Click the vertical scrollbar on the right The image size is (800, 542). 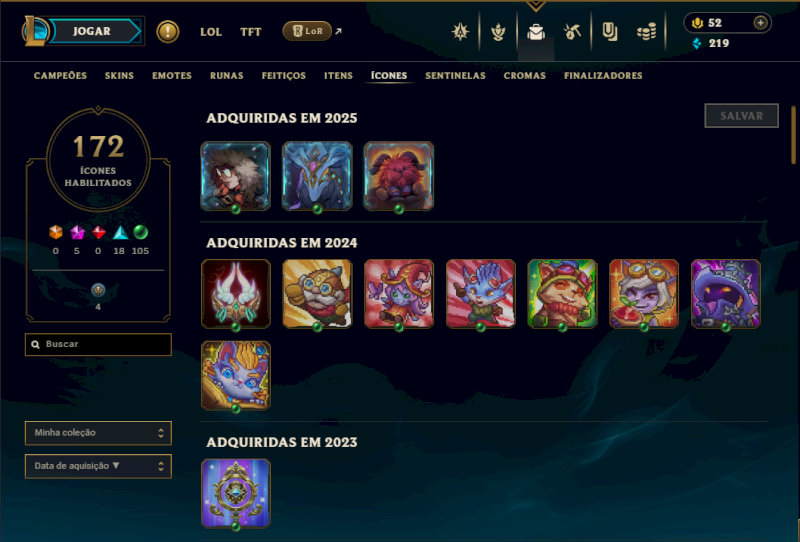[x=793, y=135]
